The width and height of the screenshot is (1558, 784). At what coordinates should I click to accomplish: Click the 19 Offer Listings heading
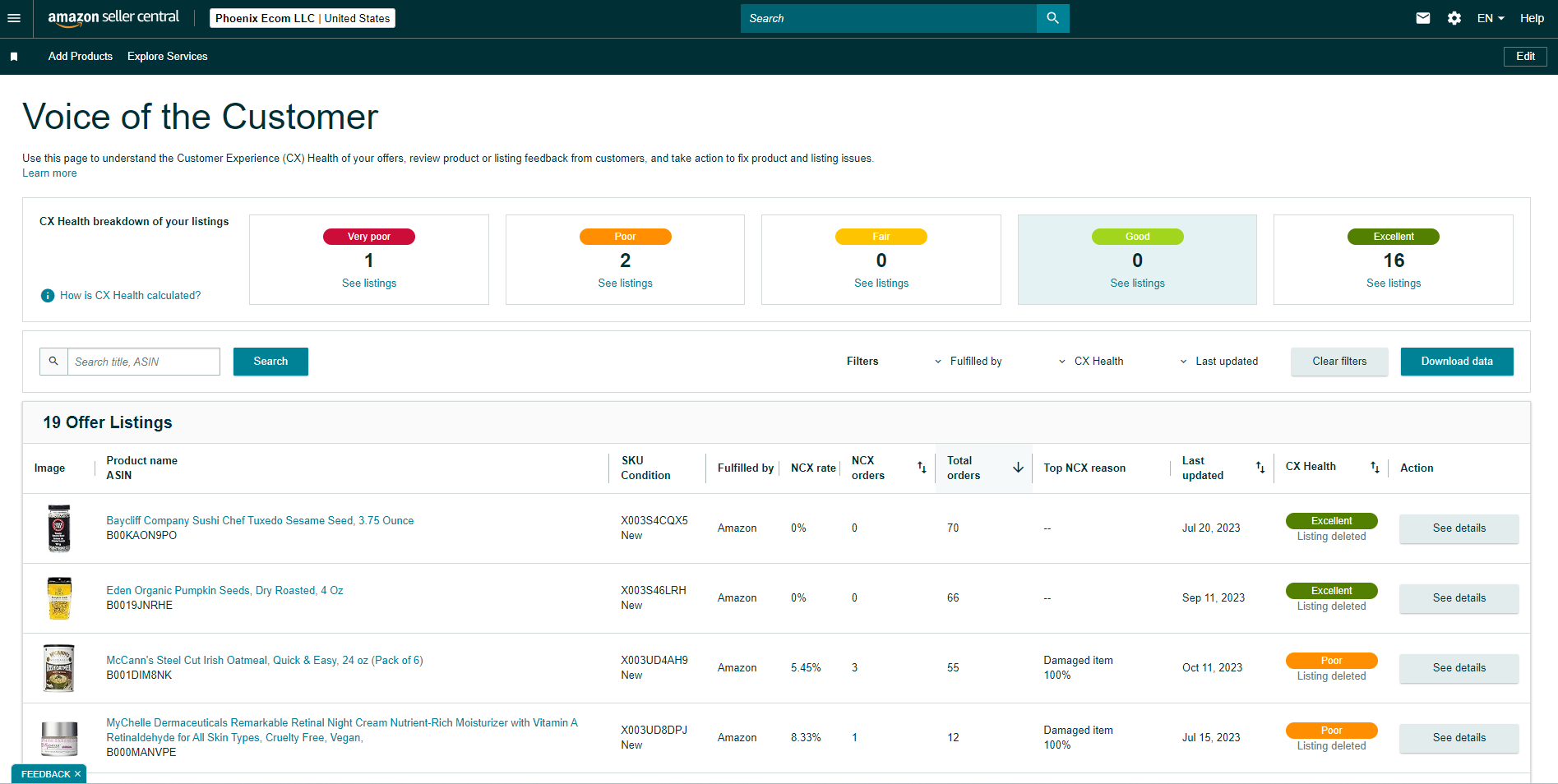click(x=108, y=422)
